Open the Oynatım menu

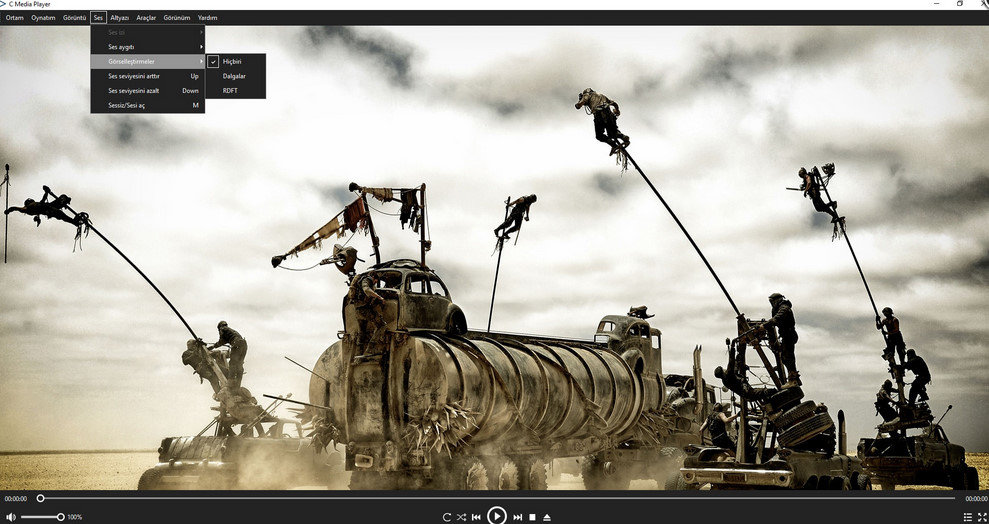click(x=44, y=18)
